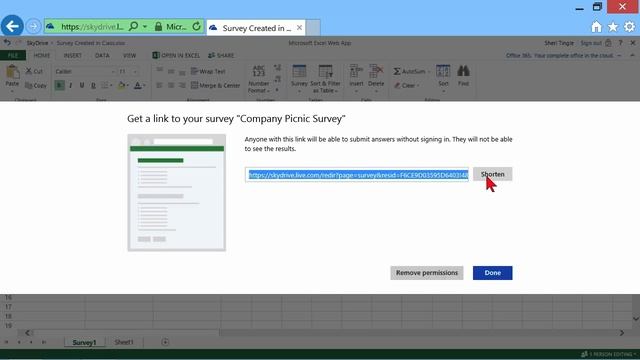Close the 'Survey Created in...' browser tab
Image resolution: width=640 pixels, height=360 pixels.
point(299,28)
